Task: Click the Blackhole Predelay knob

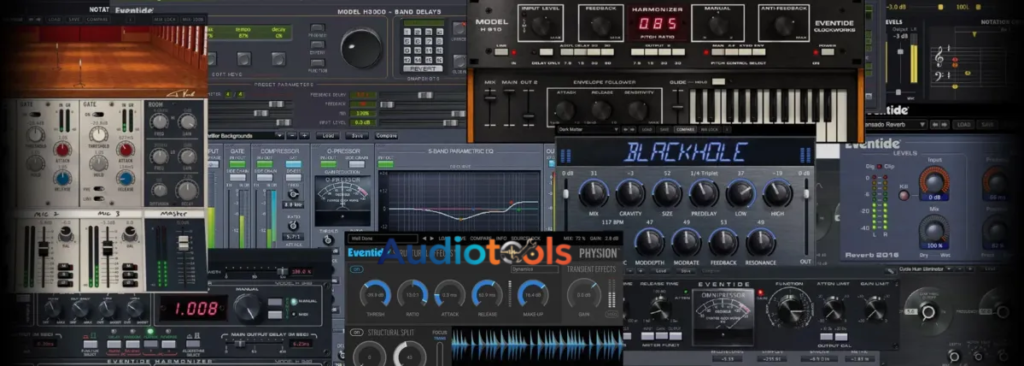Action: point(703,193)
